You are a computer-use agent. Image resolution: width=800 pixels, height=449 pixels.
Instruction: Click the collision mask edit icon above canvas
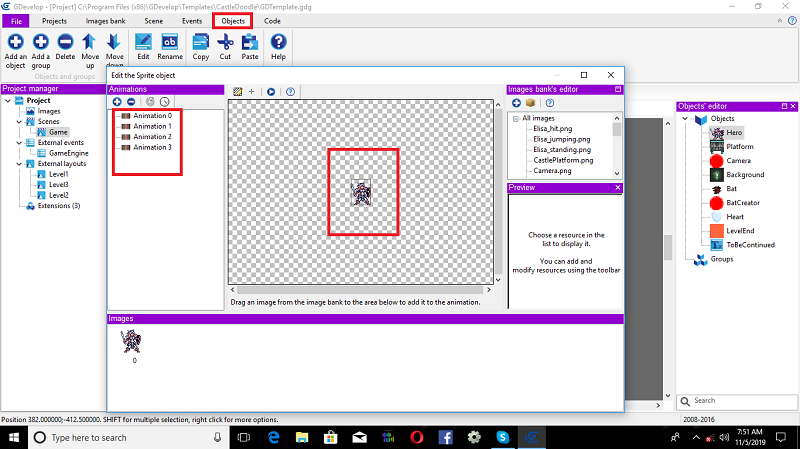(237, 92)
